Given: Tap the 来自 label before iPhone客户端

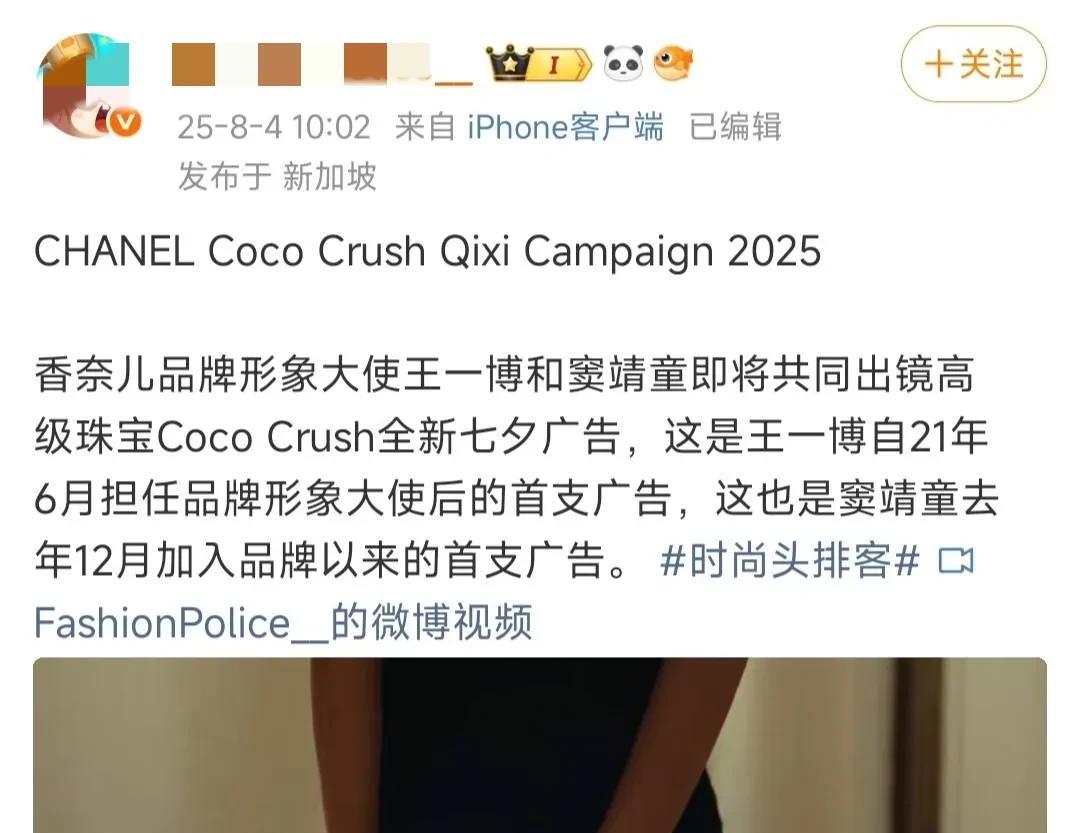Looking at the screenshot, I should click(425, 127).
